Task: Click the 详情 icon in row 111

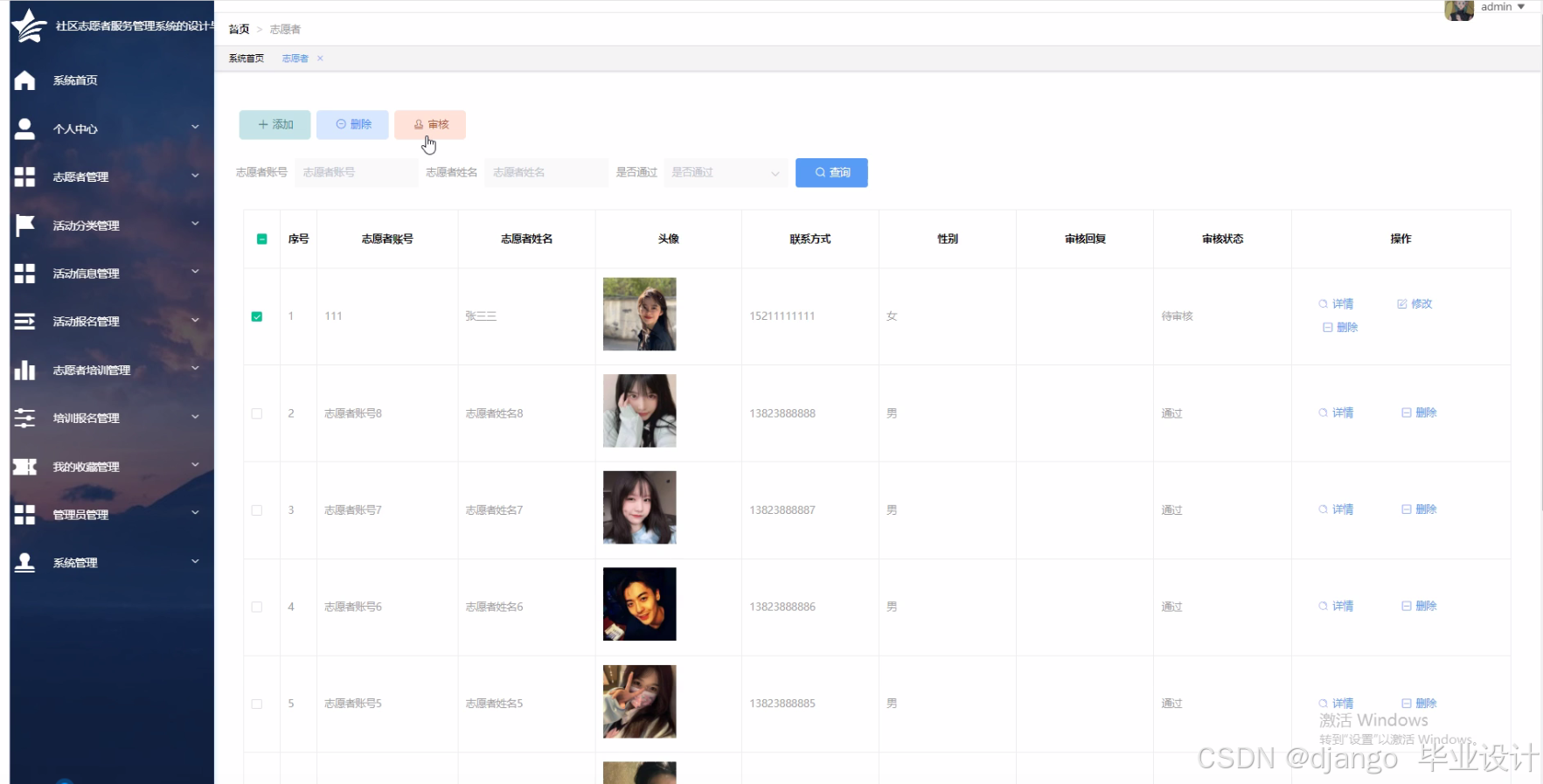Action: [x=1323, y=304]
